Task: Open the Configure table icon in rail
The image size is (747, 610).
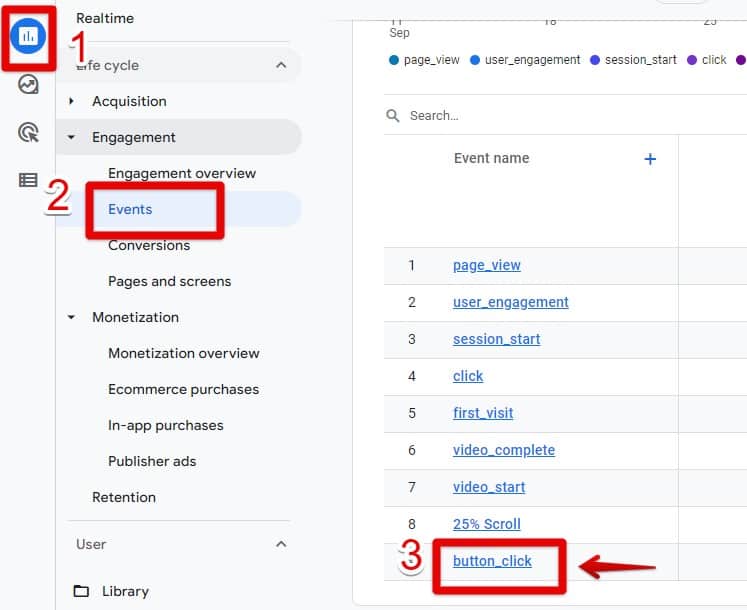Action: point(28,180)
